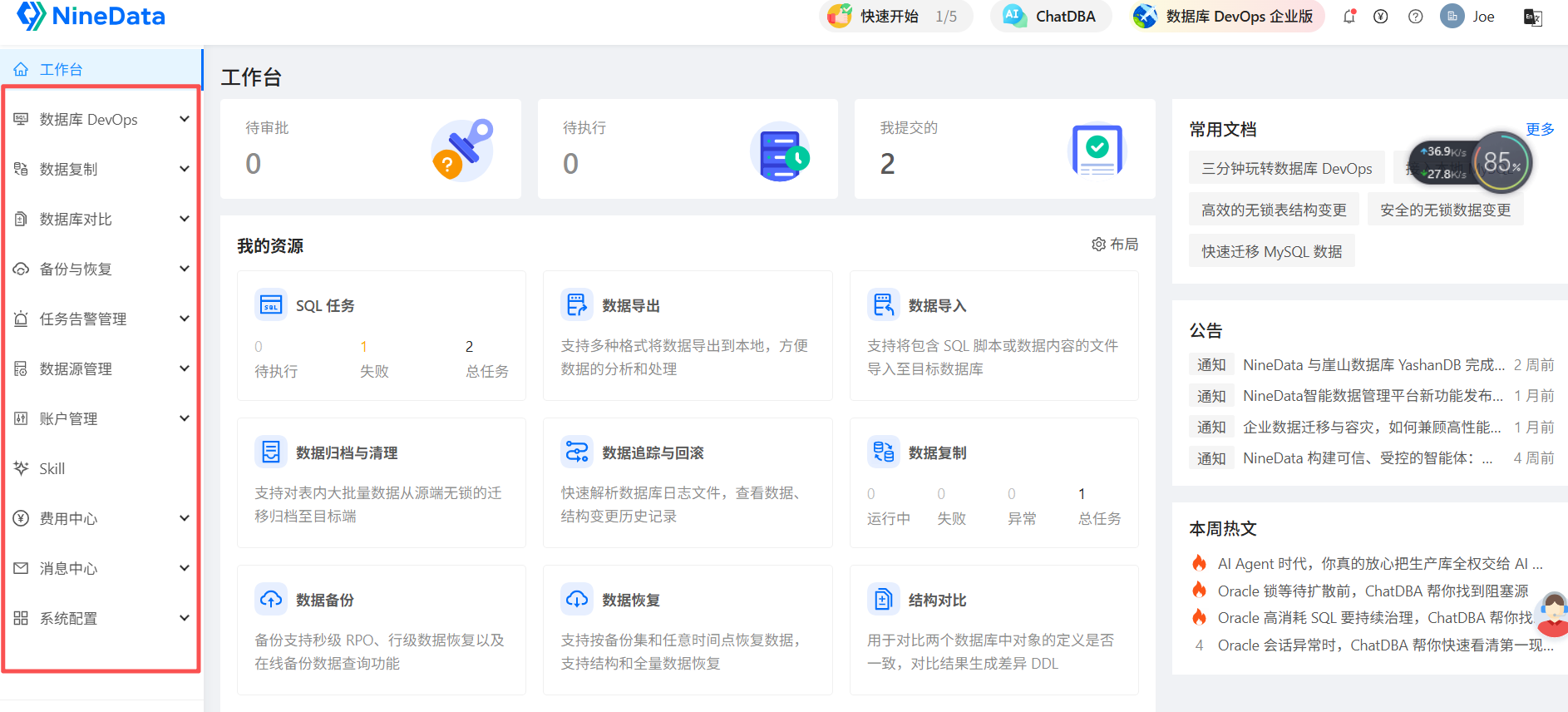Click the 数据源管理 sidebar icon
The height and width of the screenshot is (712, 1568).
[21, 368]
